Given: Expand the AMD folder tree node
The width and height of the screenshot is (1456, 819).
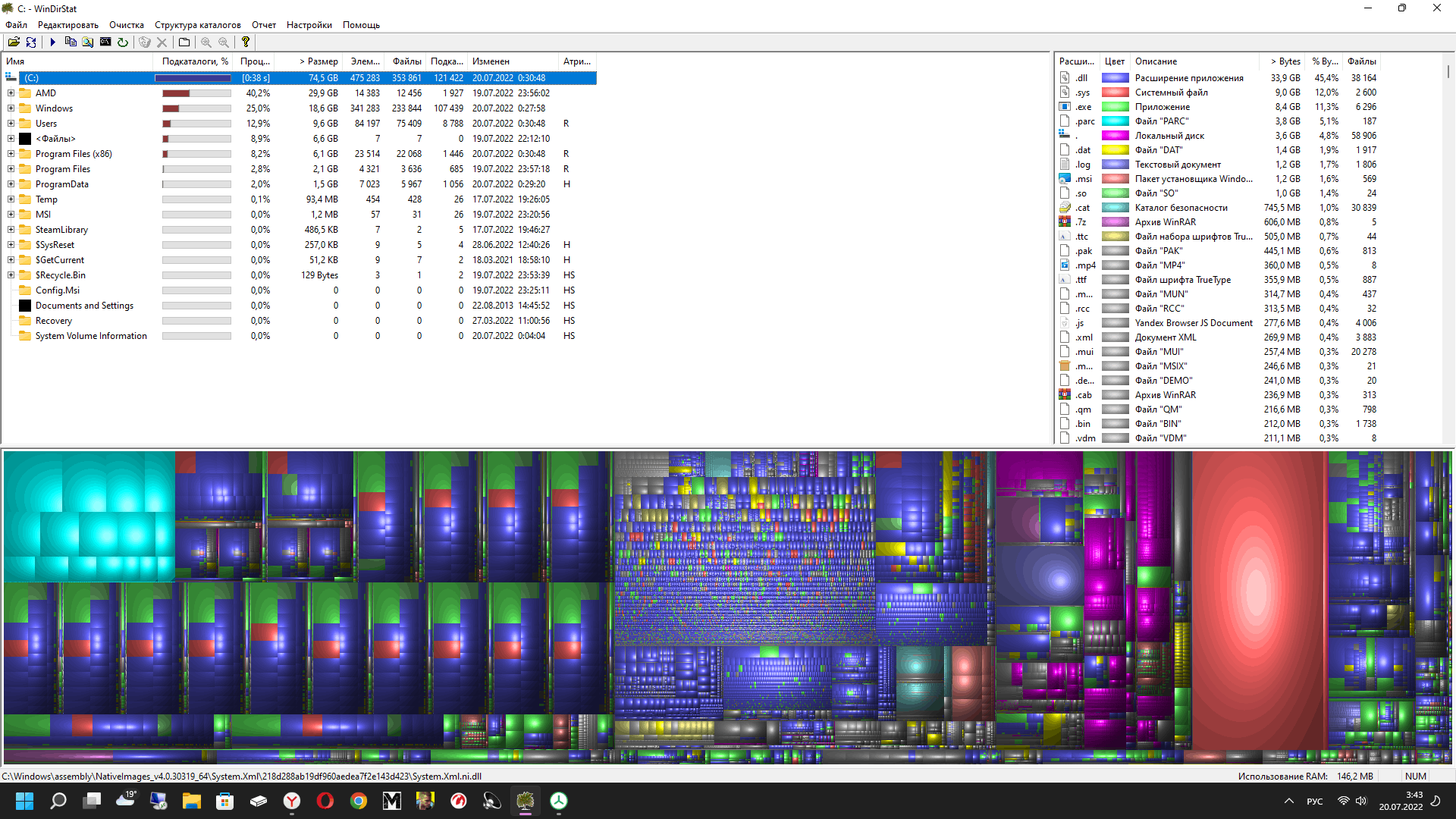Looking at the screenshot, I should point(11,93).
